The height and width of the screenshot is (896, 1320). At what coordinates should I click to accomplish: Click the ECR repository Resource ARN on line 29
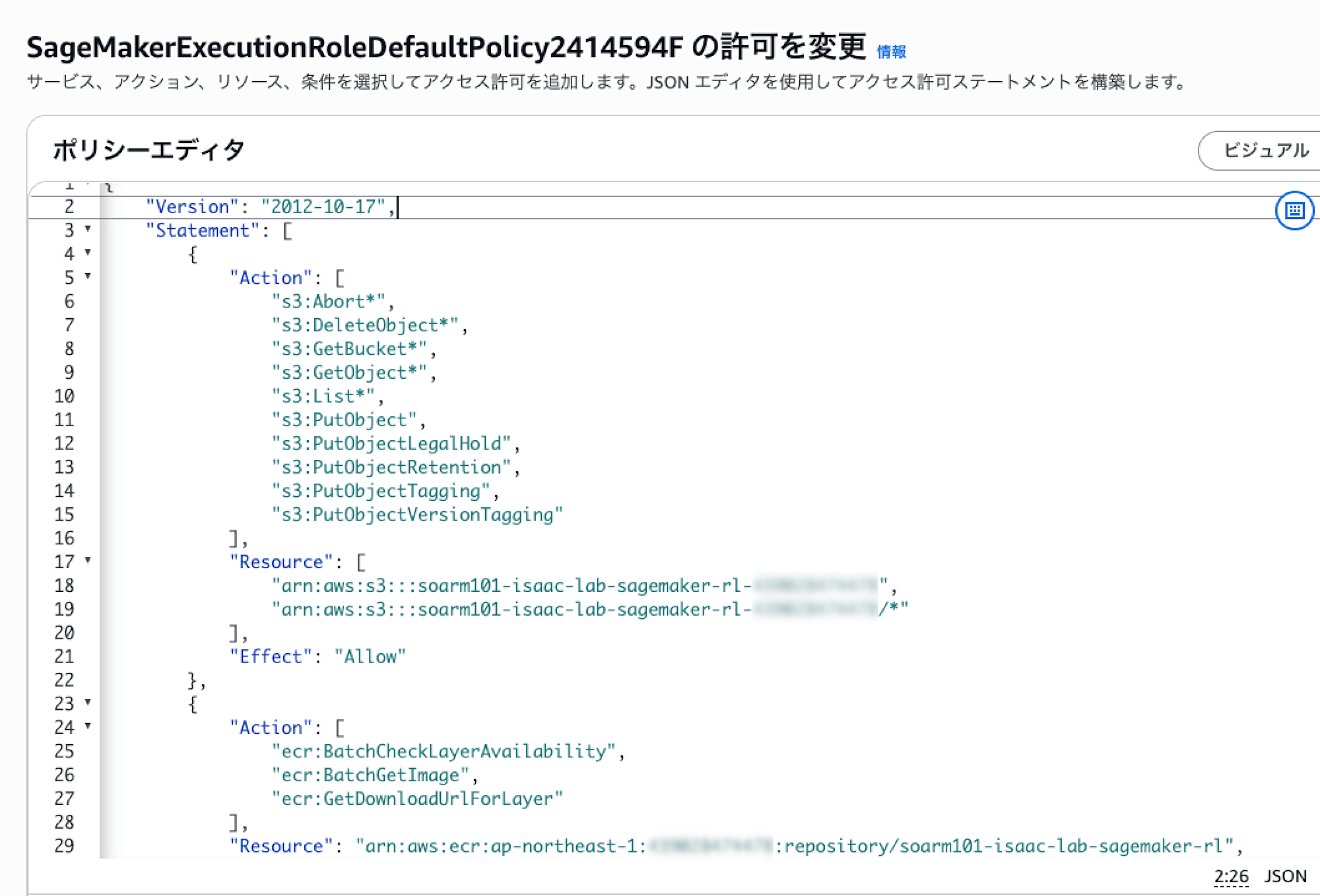pos(795,847)
